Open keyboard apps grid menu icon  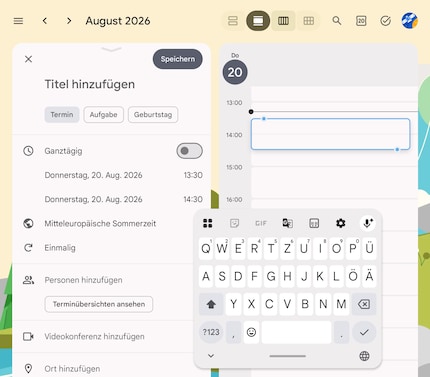coord(208,223)
